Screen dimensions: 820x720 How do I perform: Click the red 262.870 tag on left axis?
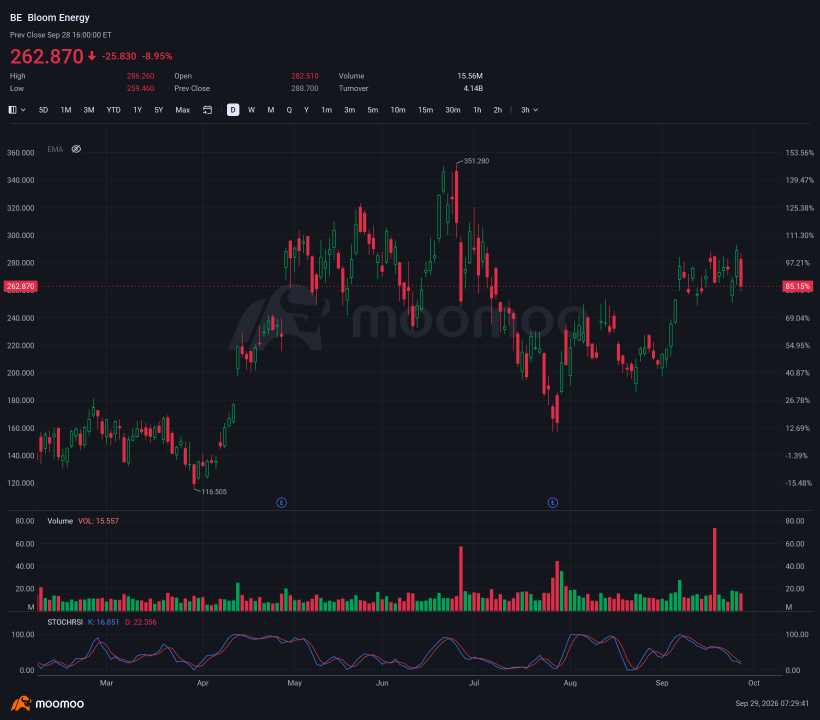20,286
